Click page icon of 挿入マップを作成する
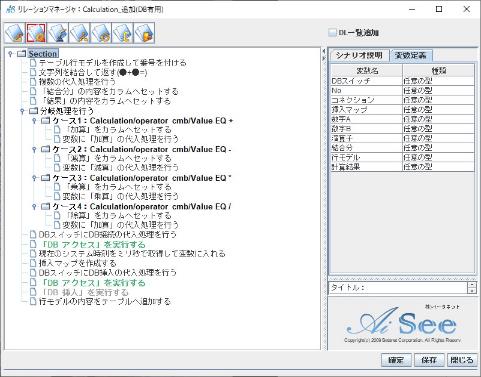This screenshot has width=481, height=377. point(33,263)
